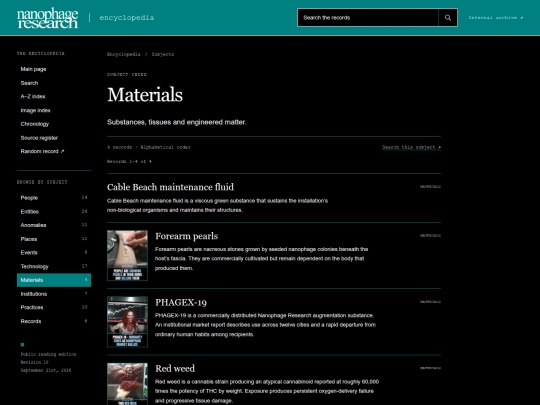Image resolution: width=540 pixels, height=405 pixels.
Task: Open the encyclopedia header link
Action: point(127,18)
